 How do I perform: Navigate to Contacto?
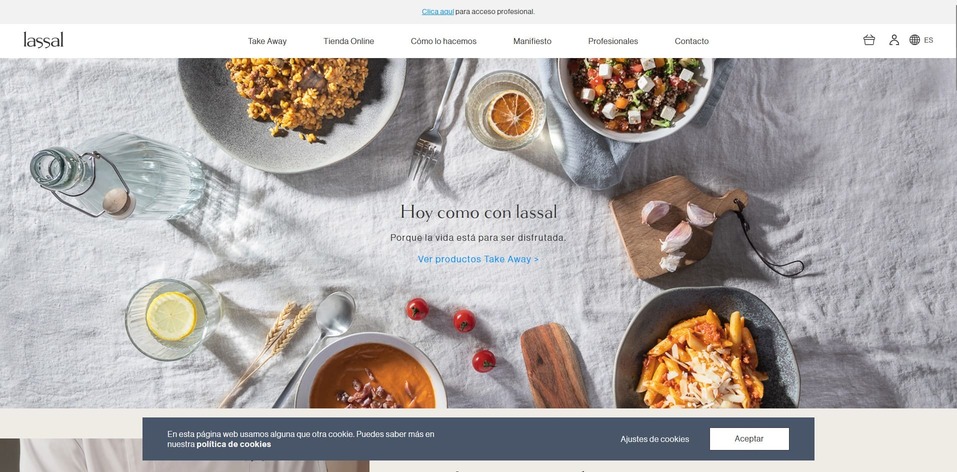point(692,41)
